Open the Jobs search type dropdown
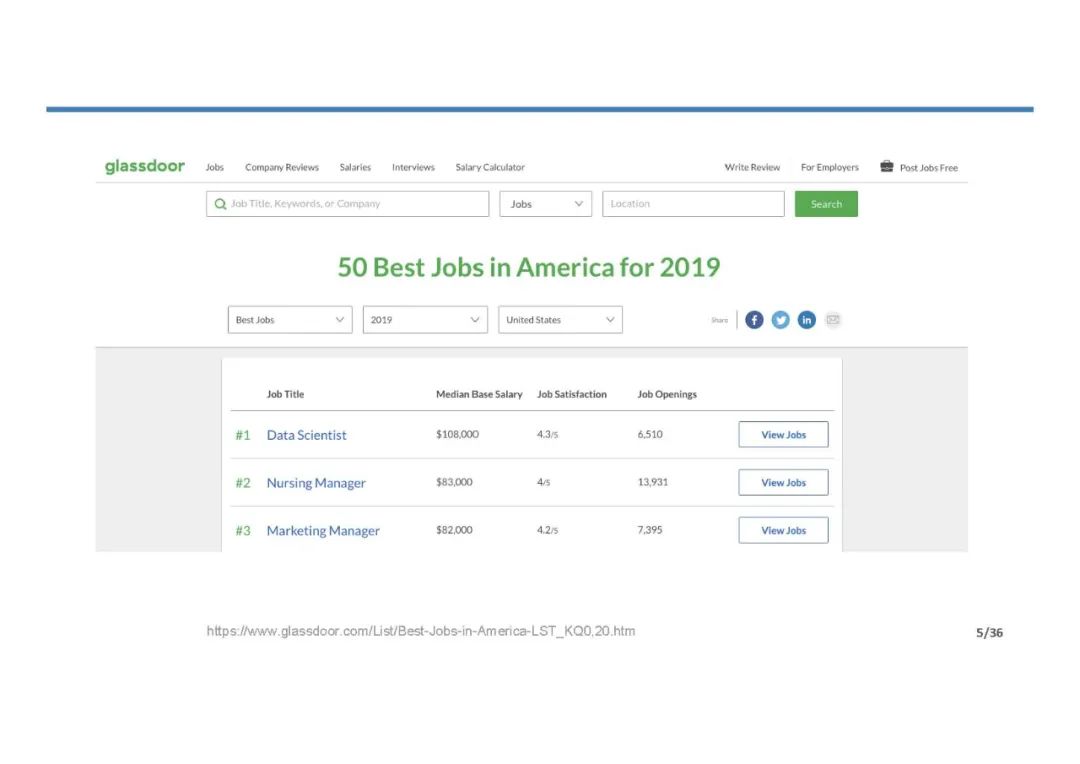The height and width of the screenshot is (764, 1080). [546, 204]
